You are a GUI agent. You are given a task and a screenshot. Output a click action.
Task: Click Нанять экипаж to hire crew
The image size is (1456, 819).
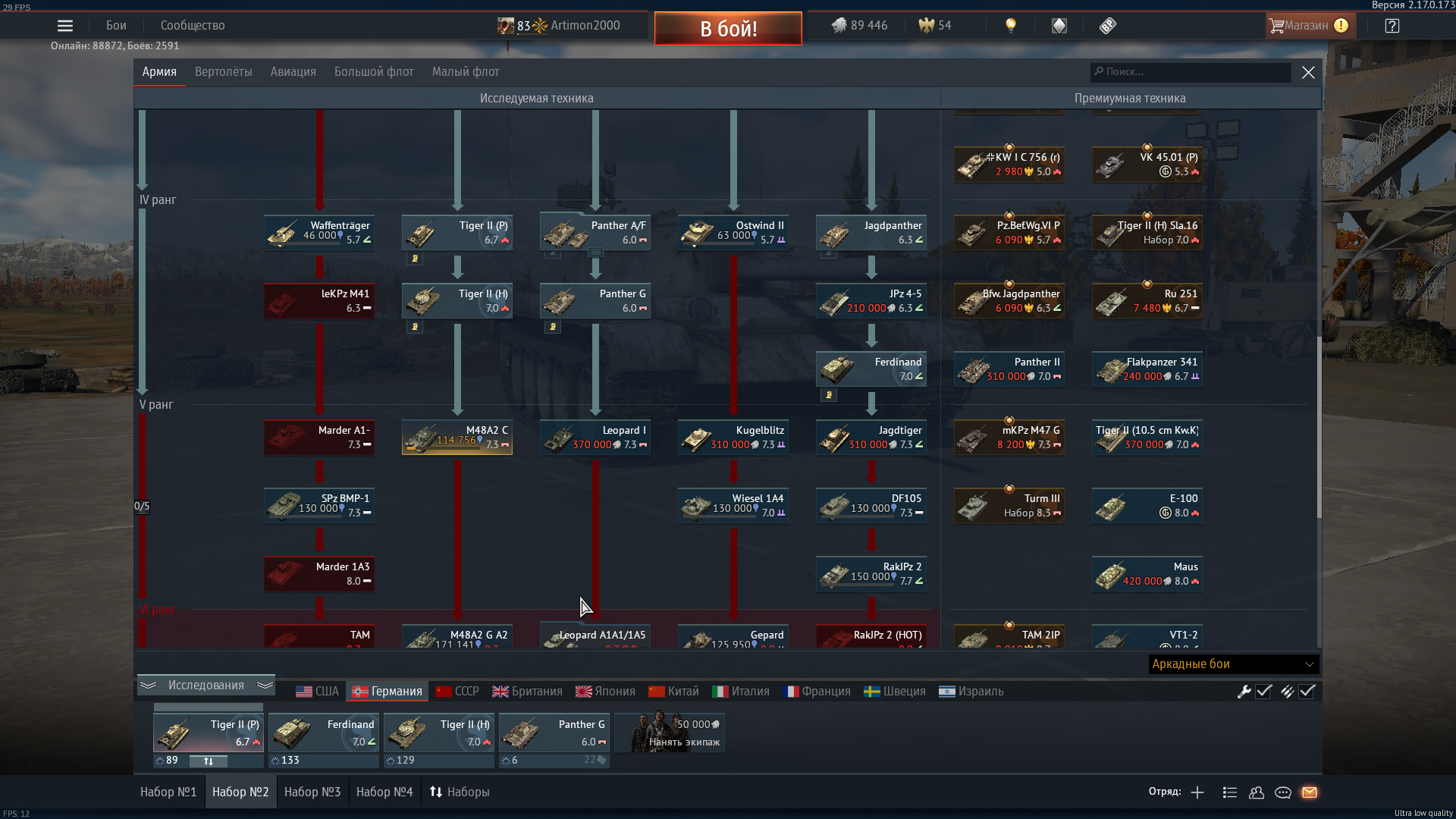click(670, 733)
